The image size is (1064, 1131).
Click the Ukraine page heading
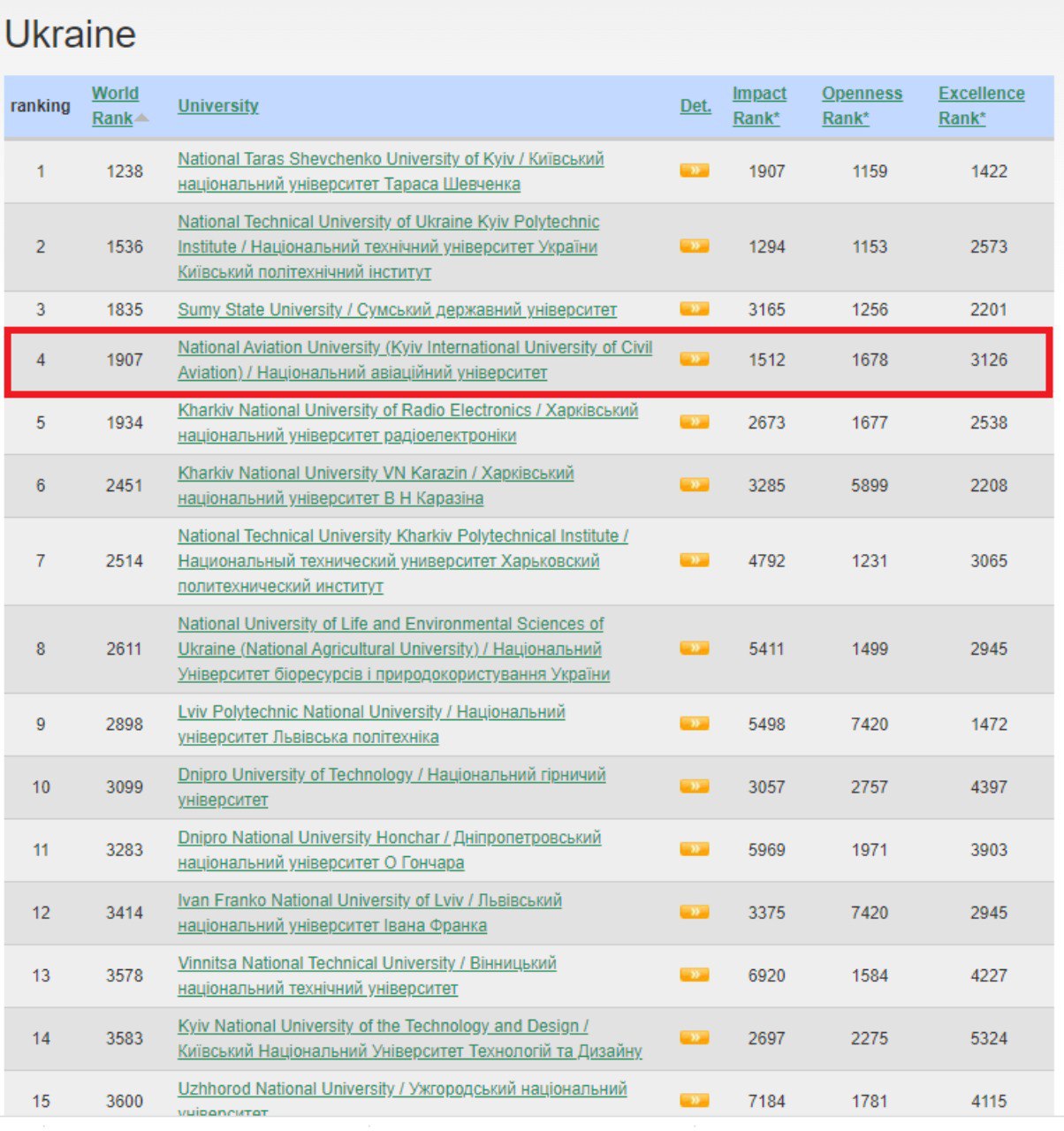click(70, 34)
